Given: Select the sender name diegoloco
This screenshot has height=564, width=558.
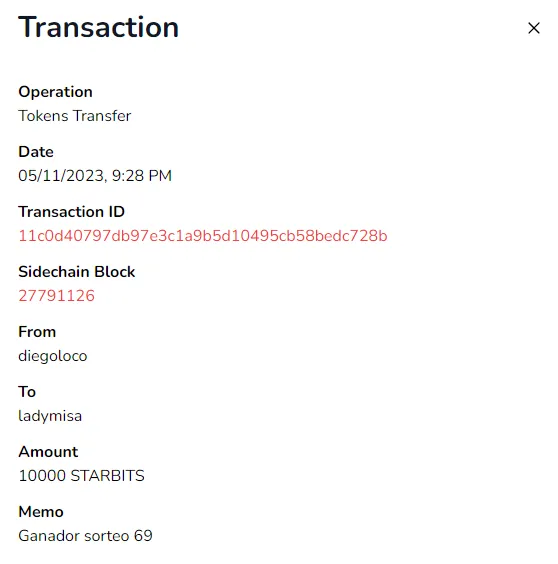Looking at the screenshot, I should click(53, 356).
